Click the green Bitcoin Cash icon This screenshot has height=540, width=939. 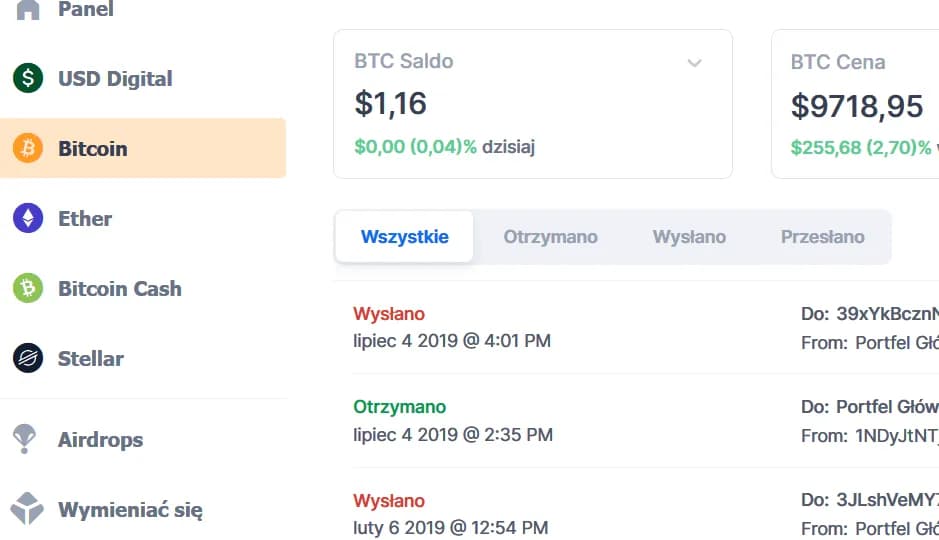(28, 288)
